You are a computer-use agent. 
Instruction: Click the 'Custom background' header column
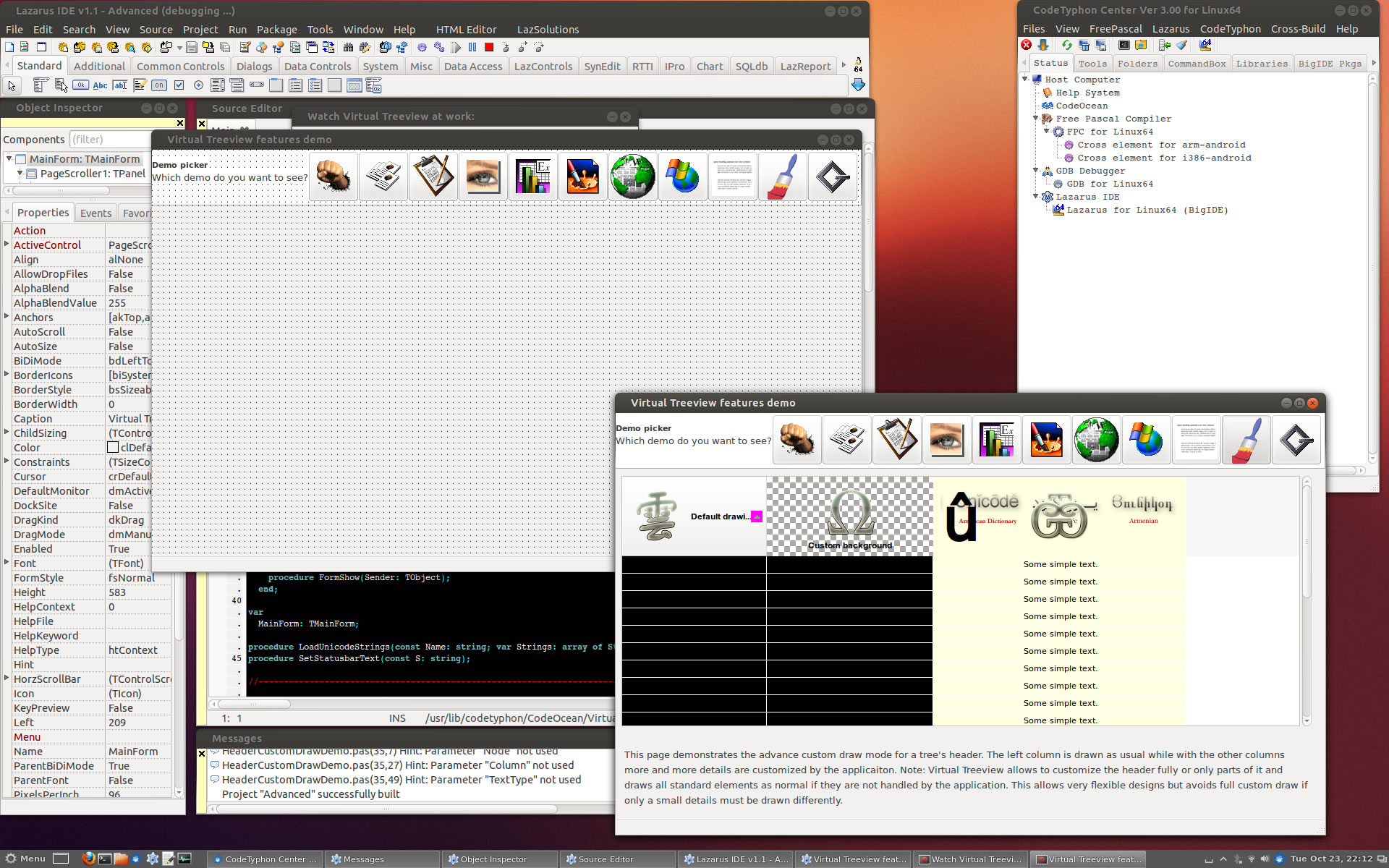coord(849,516)
